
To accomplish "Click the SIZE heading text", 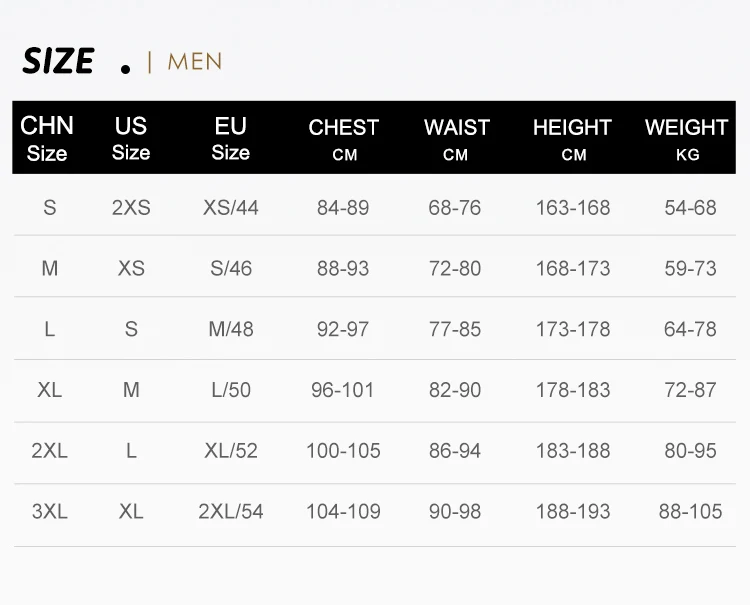I will click(x=58, y=61).
